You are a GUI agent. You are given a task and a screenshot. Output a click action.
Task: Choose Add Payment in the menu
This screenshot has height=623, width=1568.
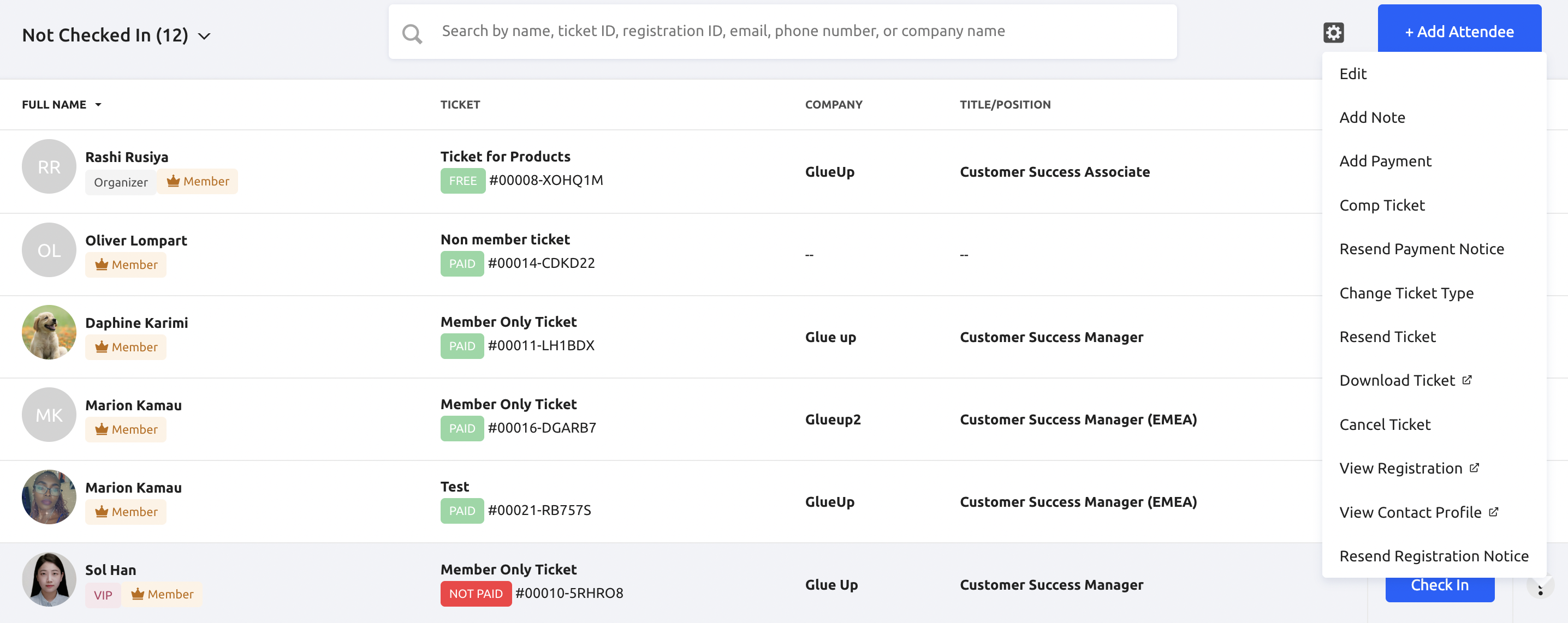pyautogui.click(x=1385, y=161)
